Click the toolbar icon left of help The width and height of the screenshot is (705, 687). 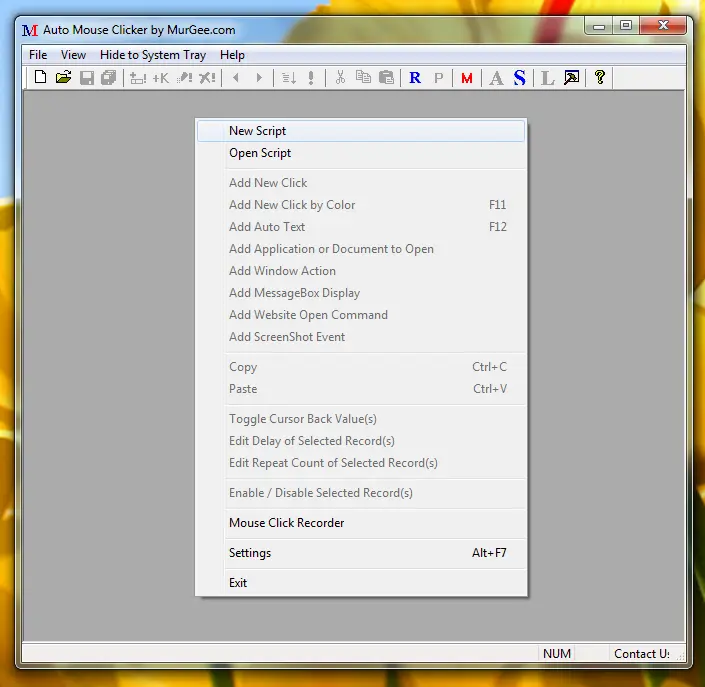coord(571,78)
